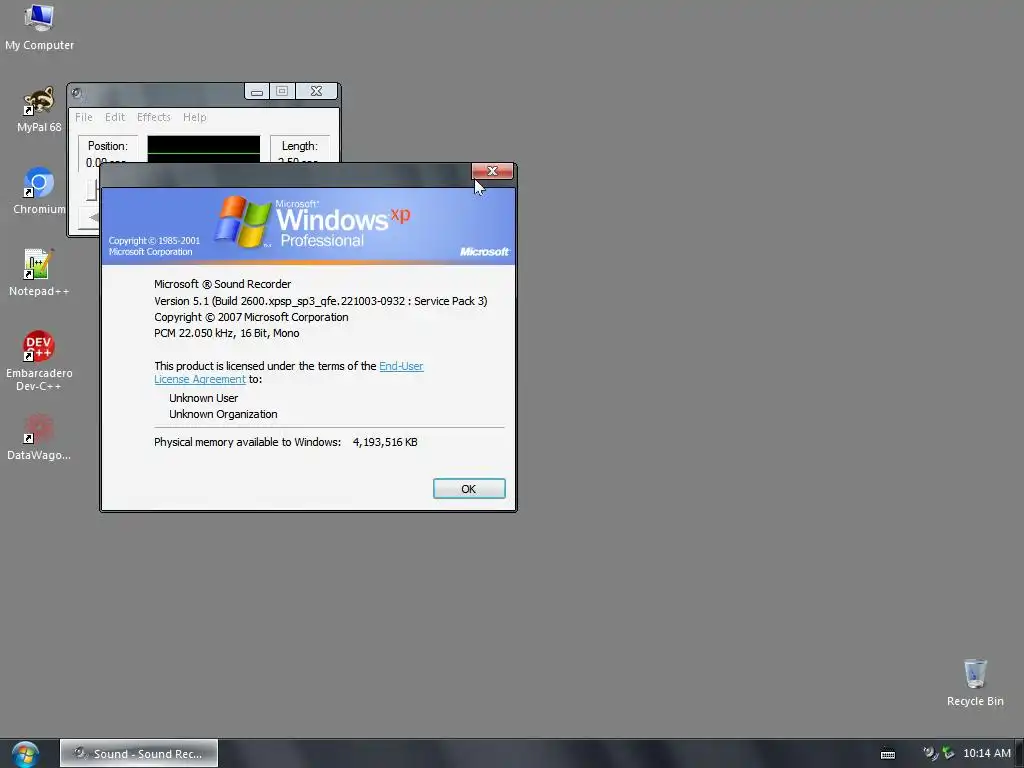Open Sound Recorder Edit menu

115,117
